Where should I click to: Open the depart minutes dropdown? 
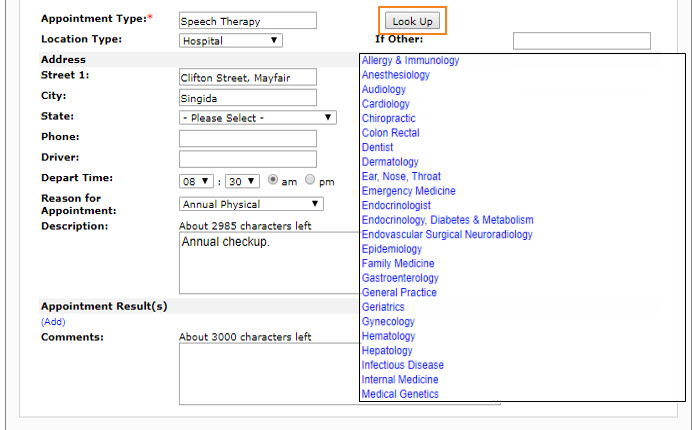pyautogui.click(x=242, y=181)
